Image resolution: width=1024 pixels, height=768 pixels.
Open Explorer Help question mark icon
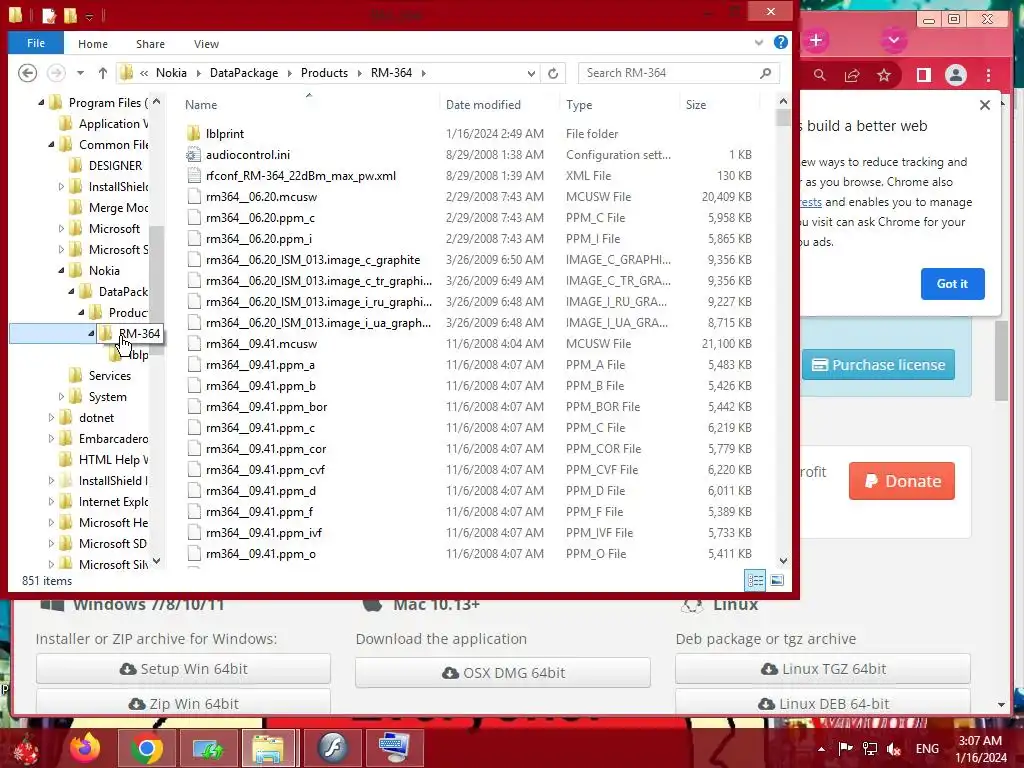coord(780,42)
